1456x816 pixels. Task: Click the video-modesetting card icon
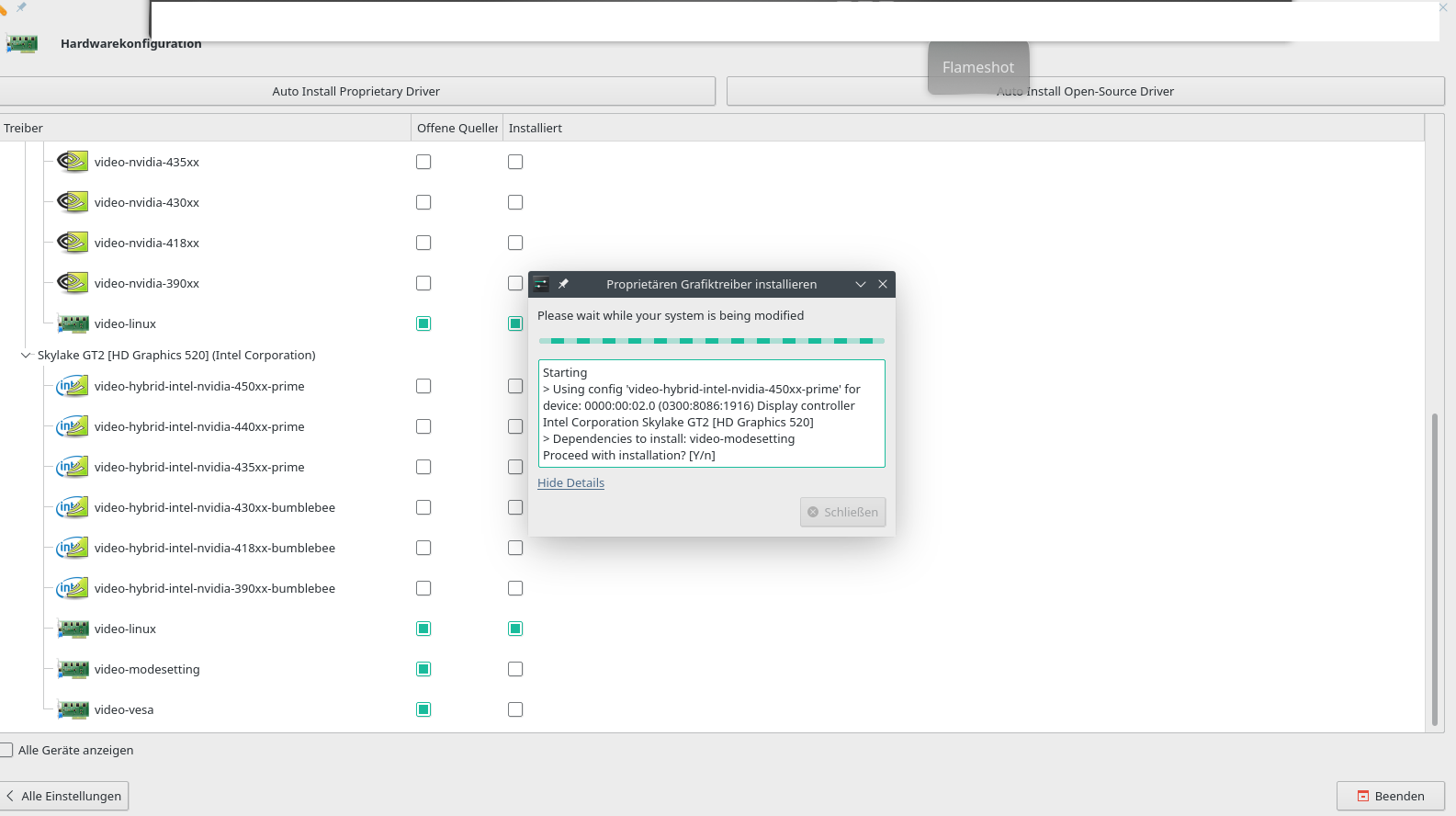[73, 669]
